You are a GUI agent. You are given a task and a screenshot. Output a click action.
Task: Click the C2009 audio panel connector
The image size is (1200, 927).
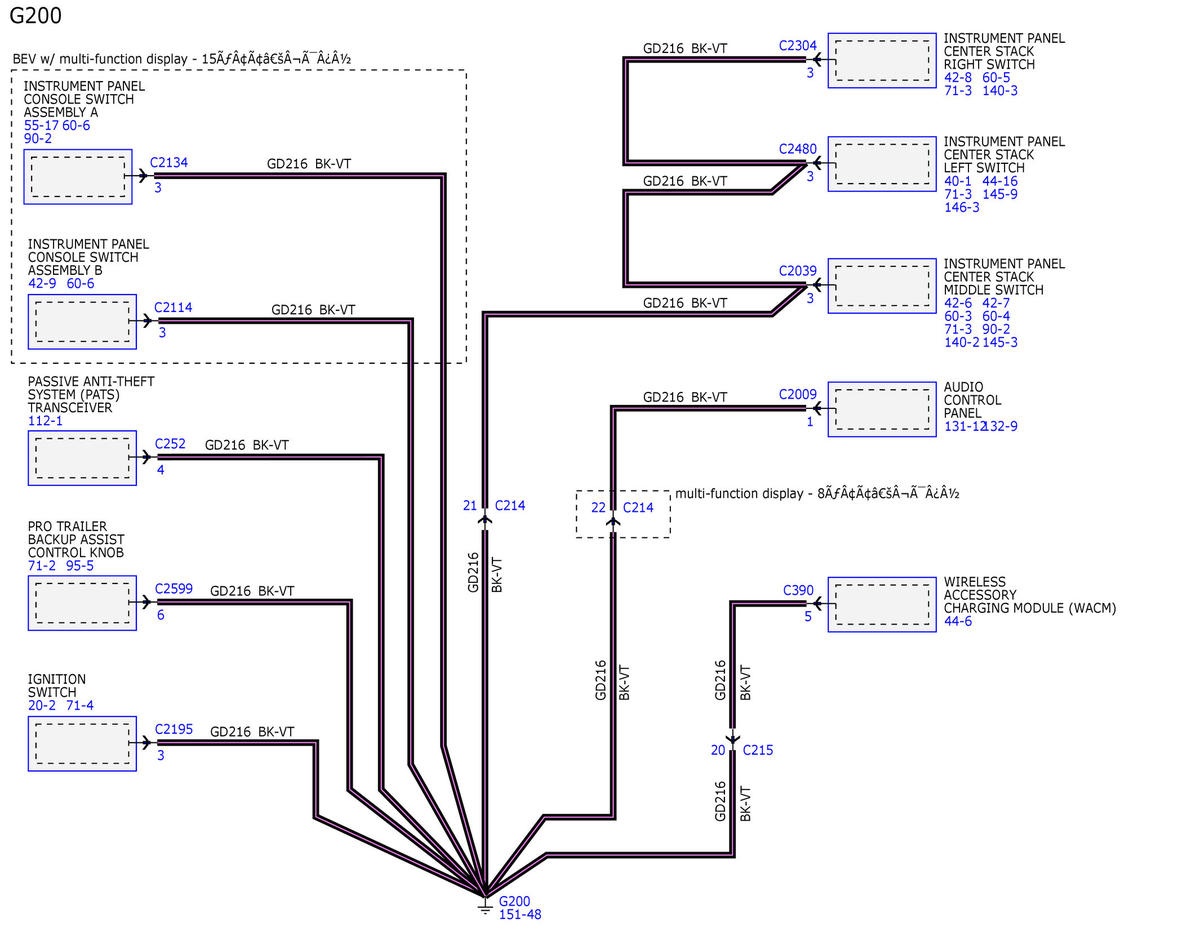coord(798,394)
